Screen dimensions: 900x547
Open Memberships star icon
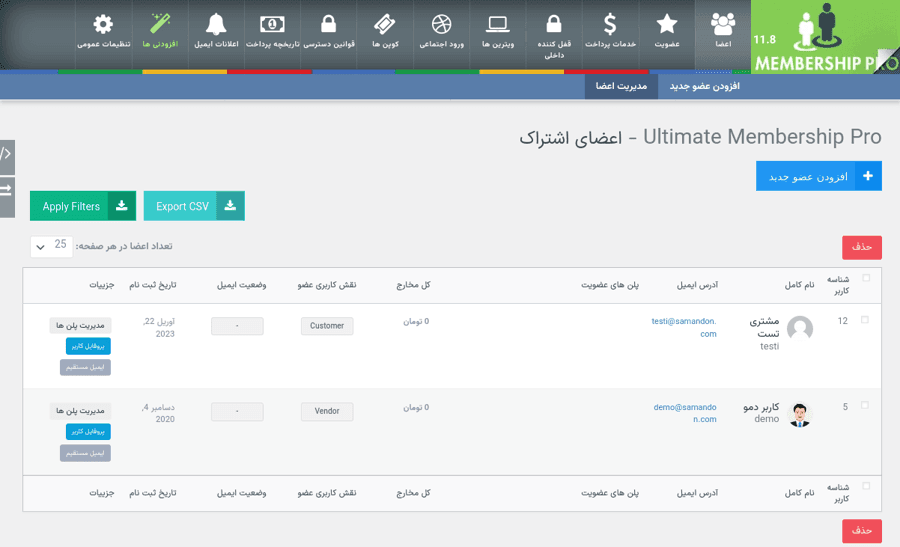(666, 25)
